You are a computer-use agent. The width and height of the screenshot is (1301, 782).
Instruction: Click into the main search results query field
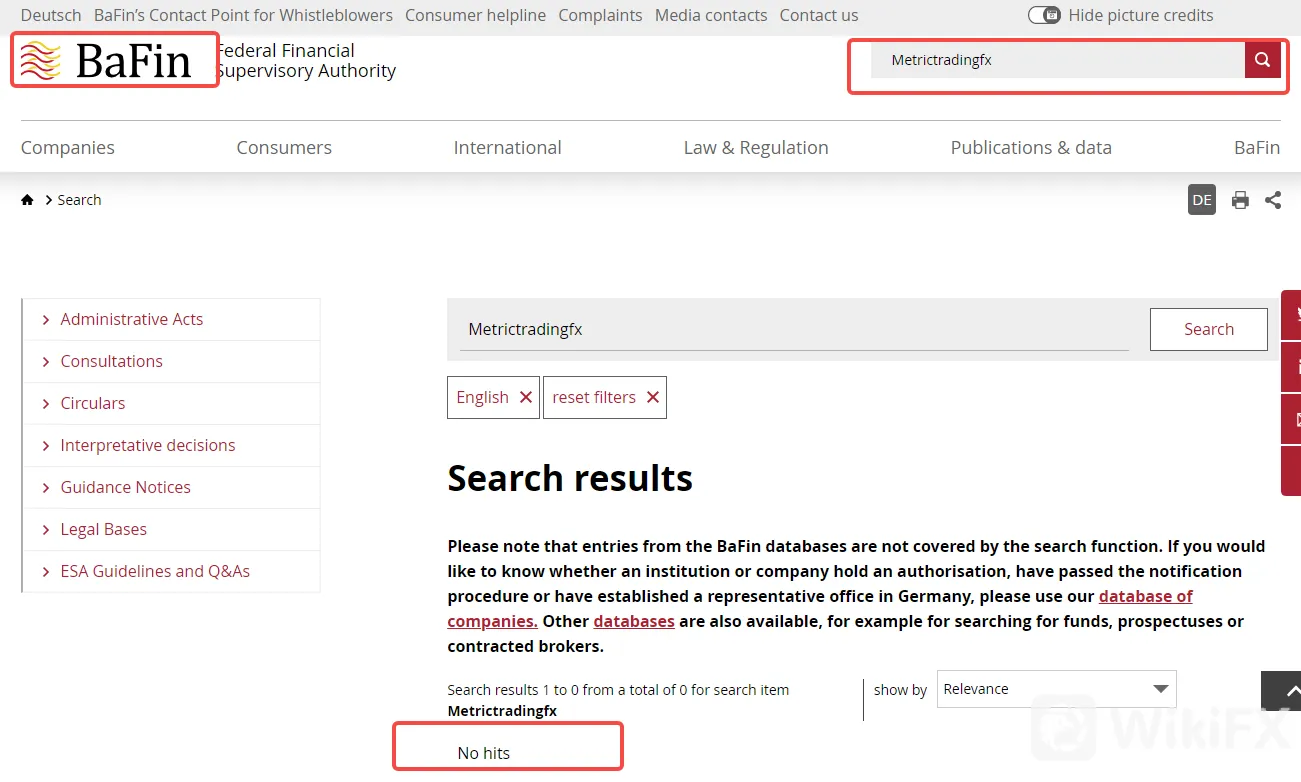click(794, 329)
